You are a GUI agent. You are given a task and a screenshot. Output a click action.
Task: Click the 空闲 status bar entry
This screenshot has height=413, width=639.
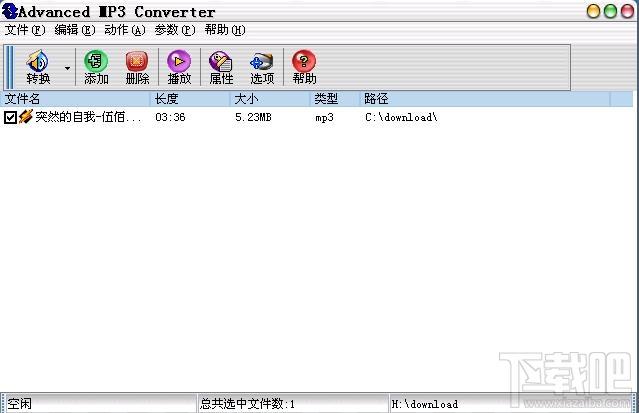(19, 404)
